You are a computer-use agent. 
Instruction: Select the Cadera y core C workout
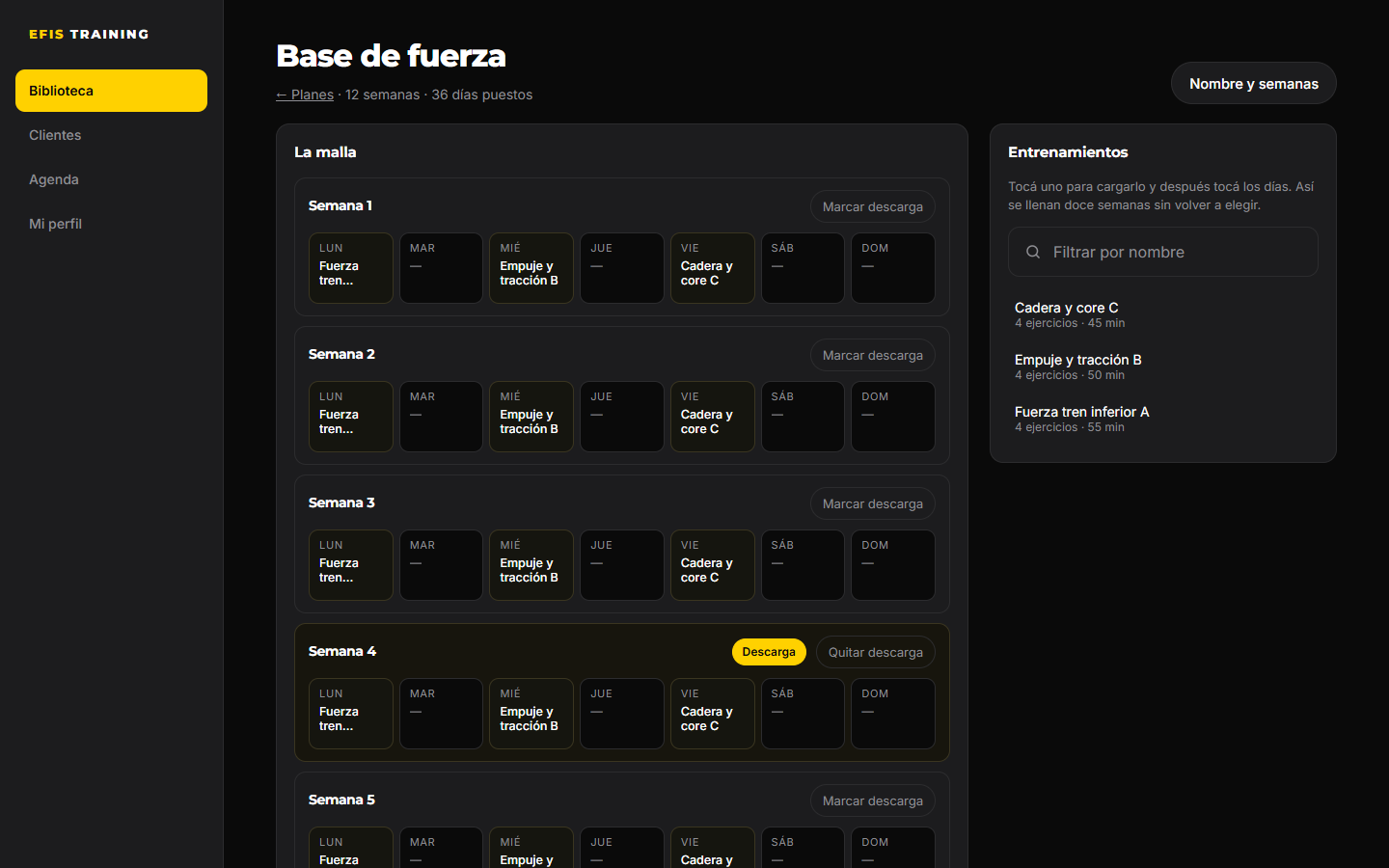point(1162,314)
